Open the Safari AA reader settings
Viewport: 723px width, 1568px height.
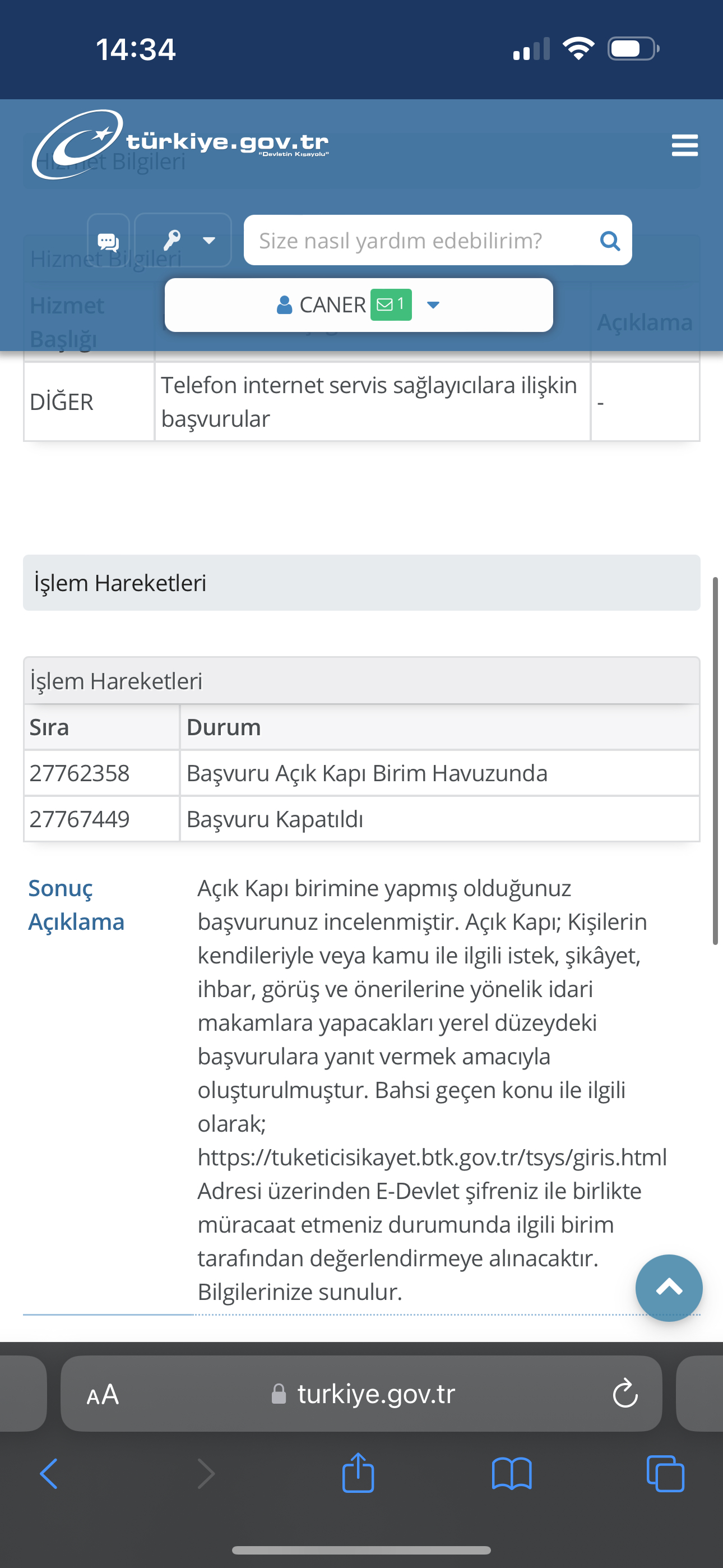[102, 1394]
